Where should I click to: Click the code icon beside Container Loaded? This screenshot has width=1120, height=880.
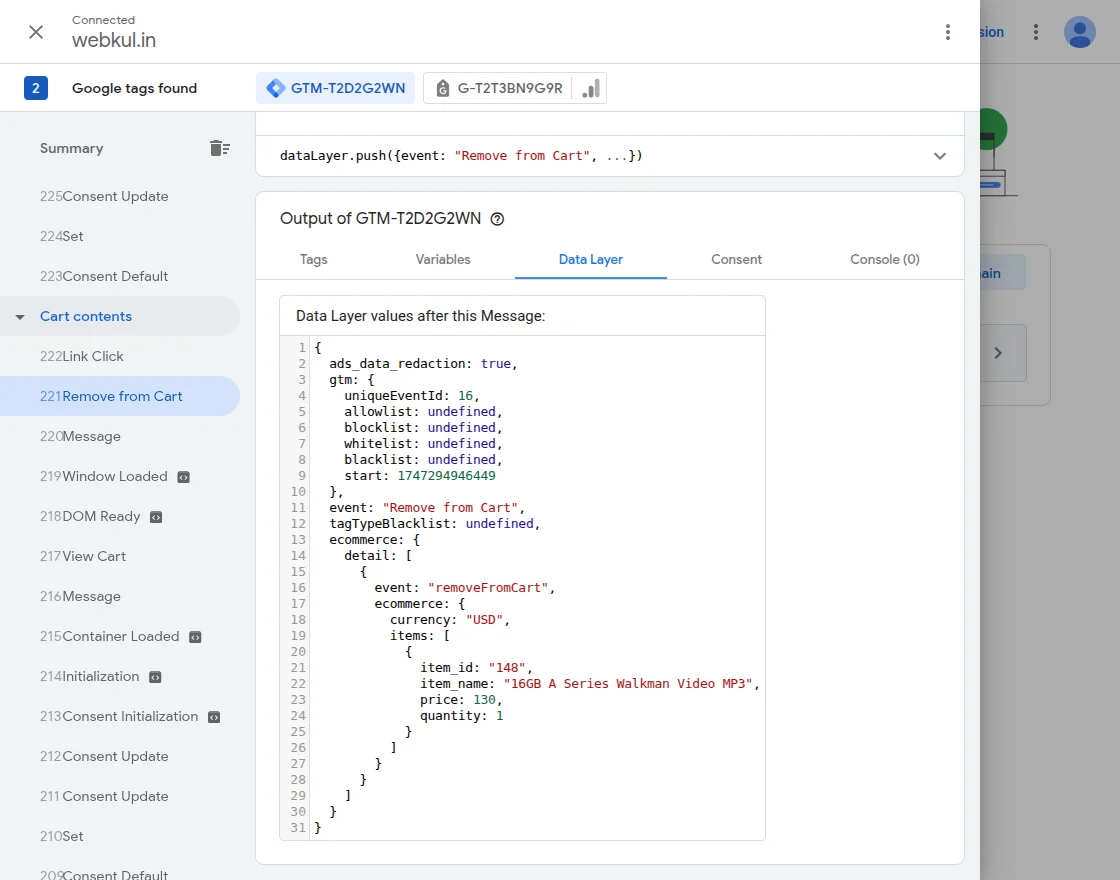[x=195, y=637]
